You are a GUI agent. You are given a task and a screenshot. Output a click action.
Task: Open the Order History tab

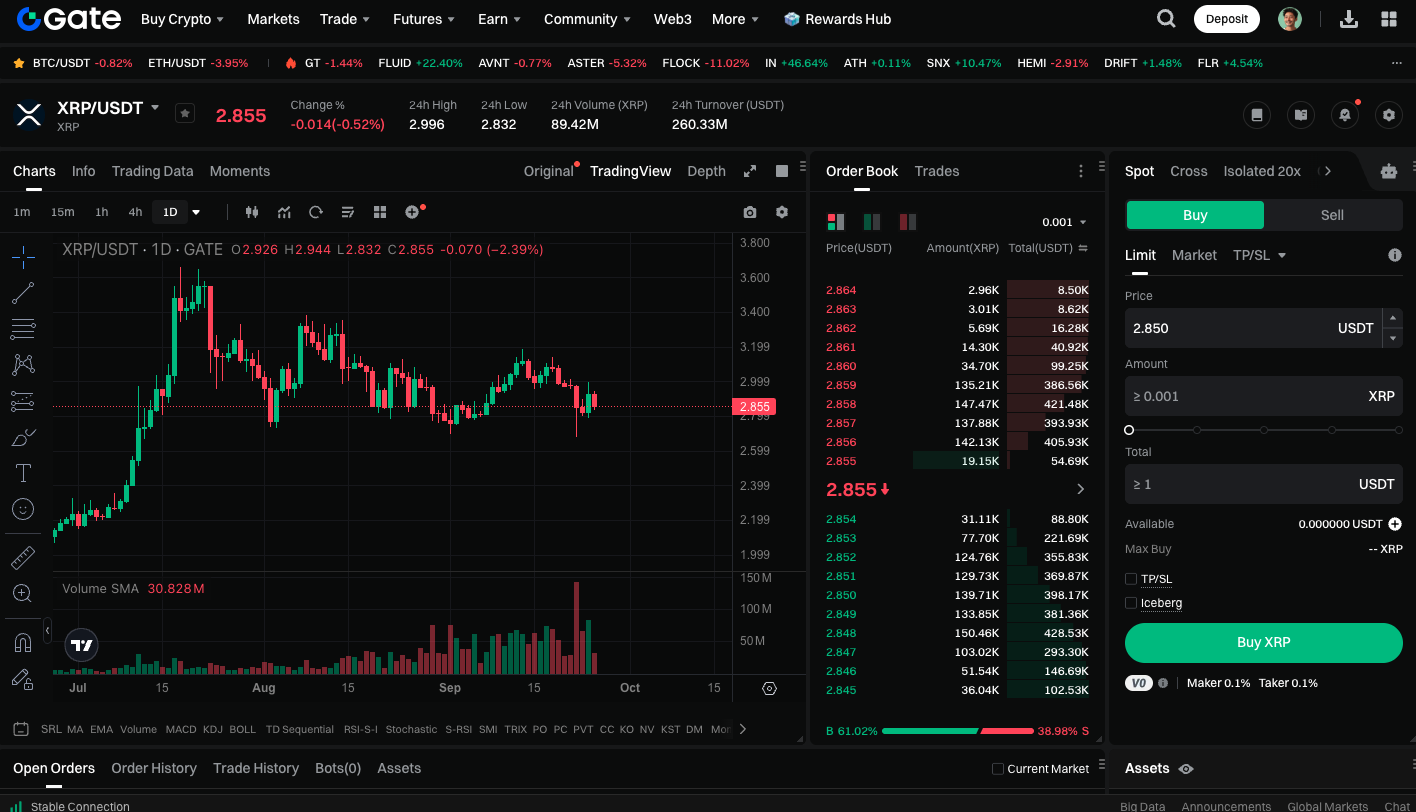click(154, 768)
